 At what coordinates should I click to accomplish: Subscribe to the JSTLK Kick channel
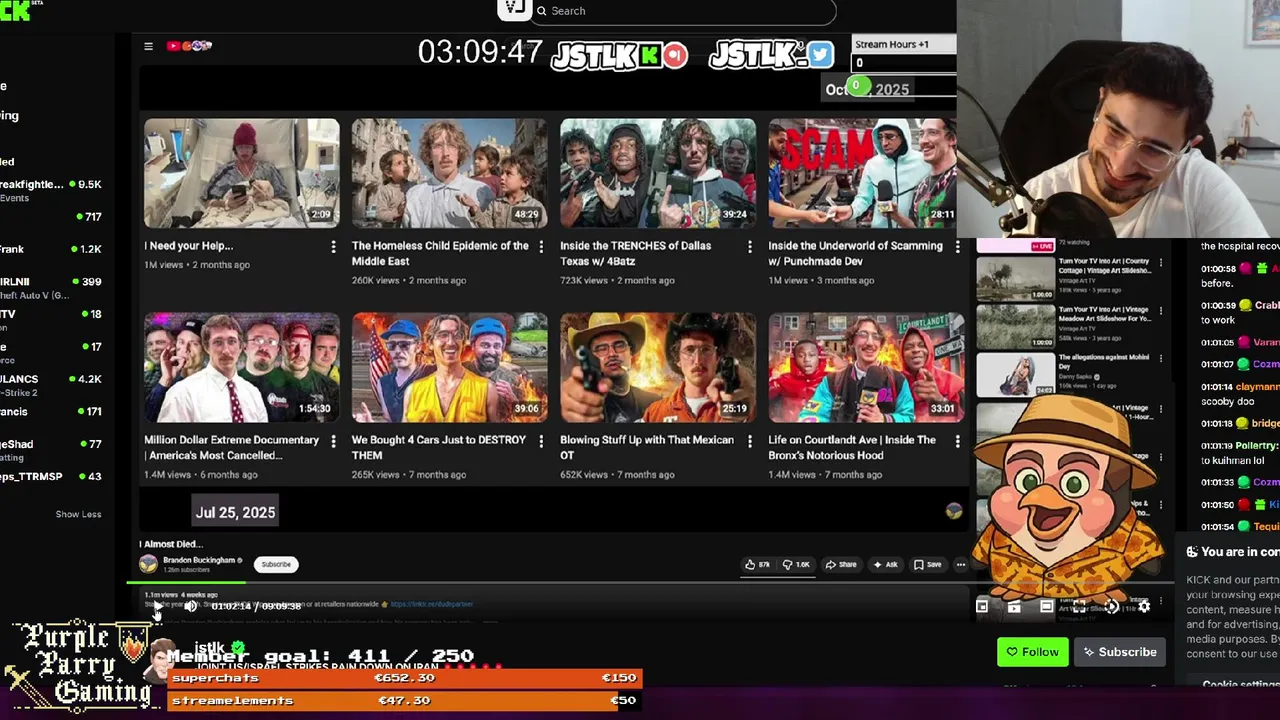click(x=1120, y=652)
